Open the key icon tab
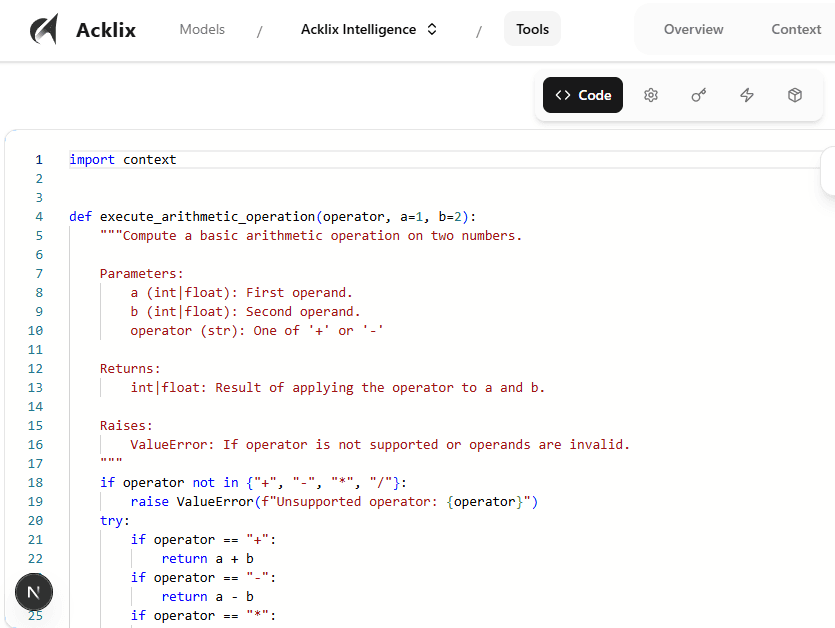The height and width of the screenshot is (628, 835). pyautogui.click(x=699, y=95)
